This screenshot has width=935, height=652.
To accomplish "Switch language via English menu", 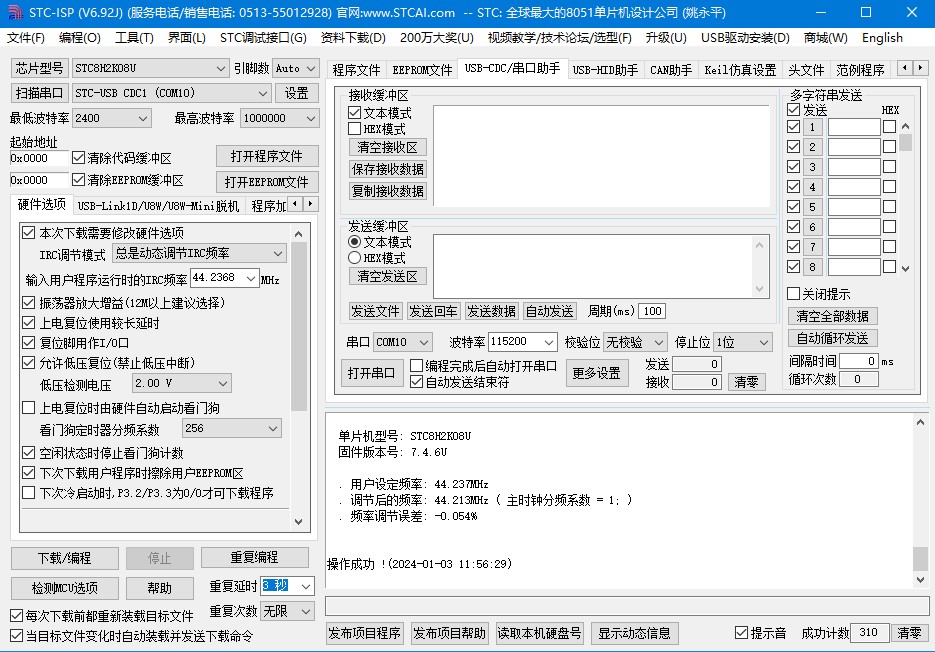I will pos(882,38).
